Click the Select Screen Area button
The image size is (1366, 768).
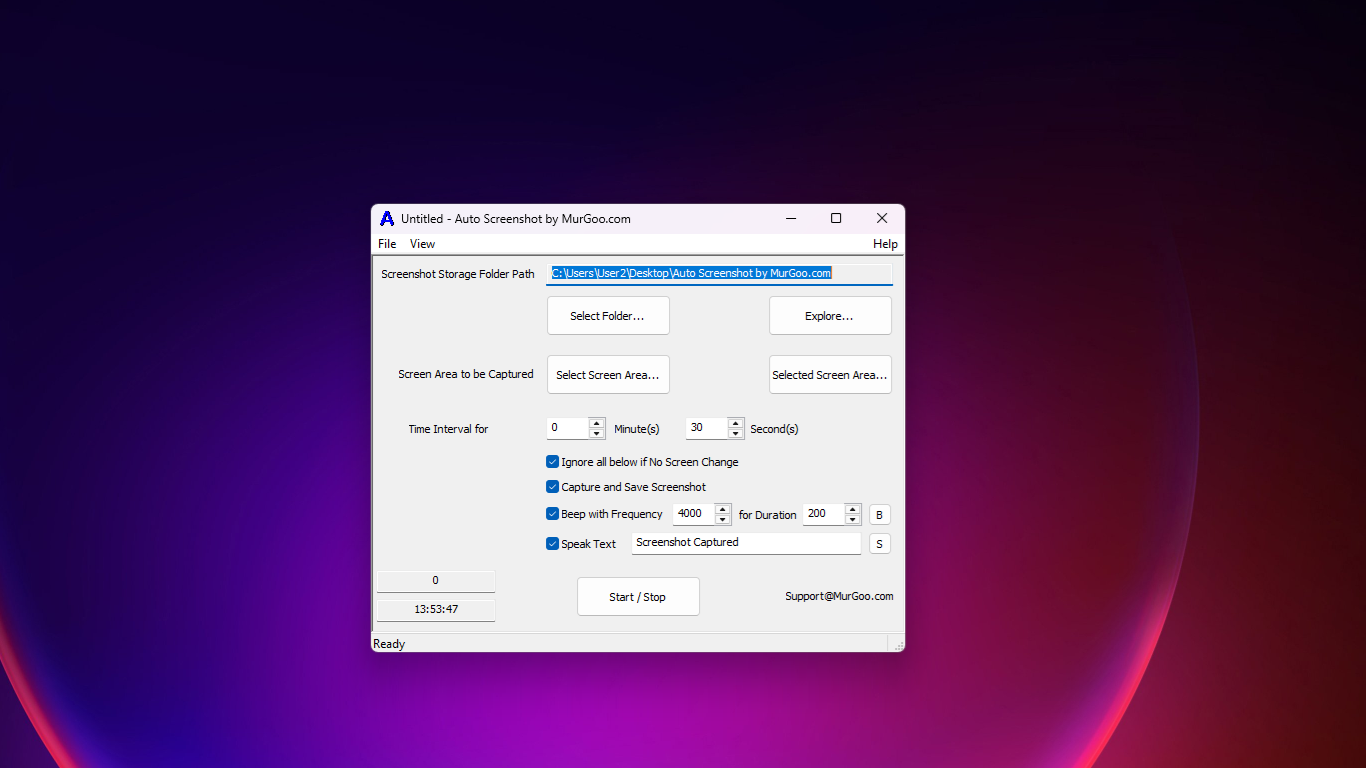point(608,374)
